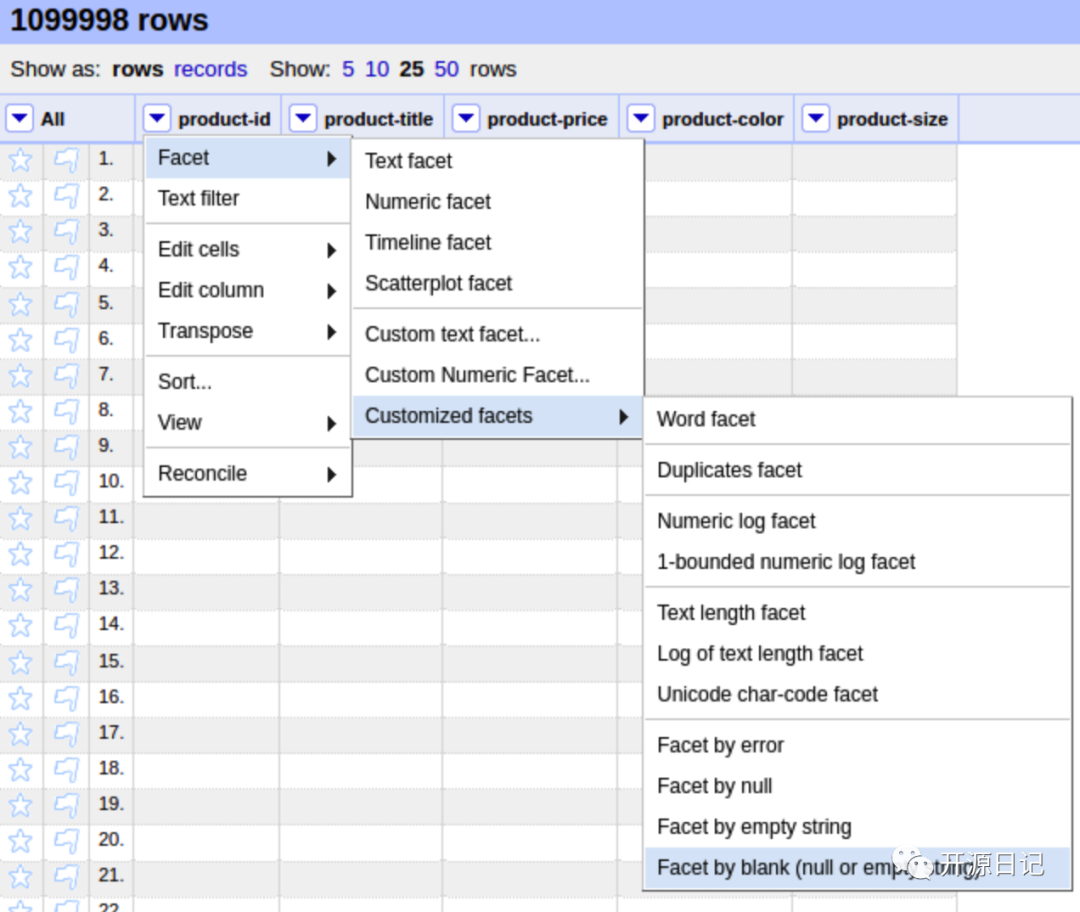This screenshot has width=1080, height=912.
Task: Open product-size column dropdown arrow
Action: (x=816, y=118)
